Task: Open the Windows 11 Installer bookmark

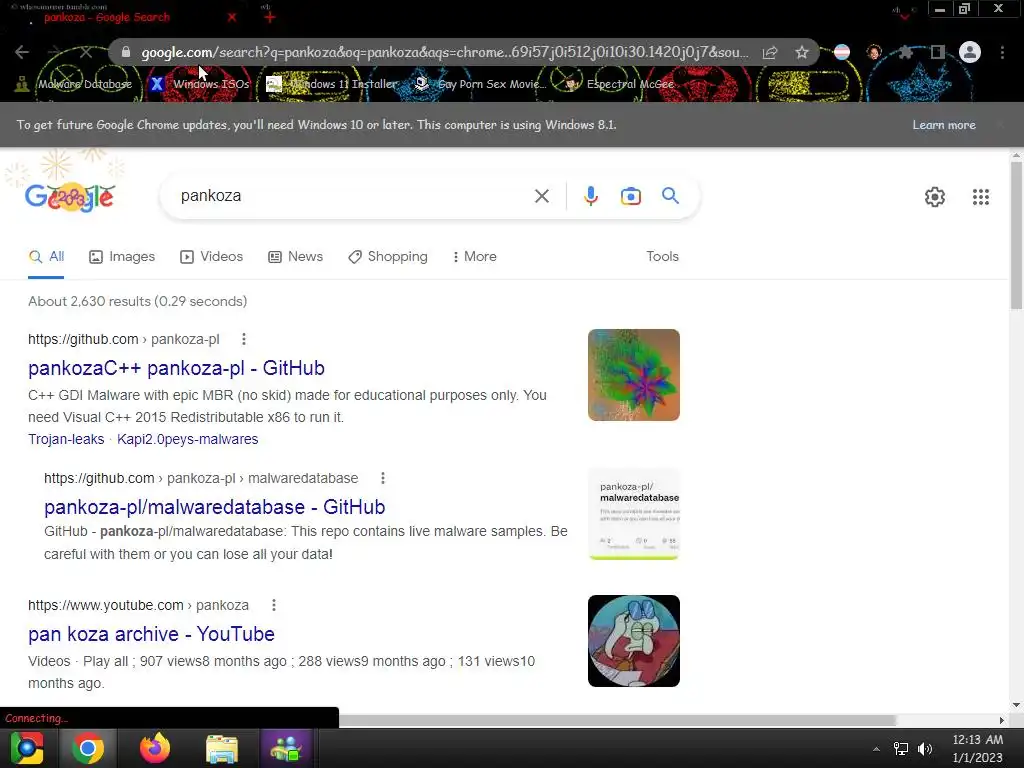Action: click(332, 84)
